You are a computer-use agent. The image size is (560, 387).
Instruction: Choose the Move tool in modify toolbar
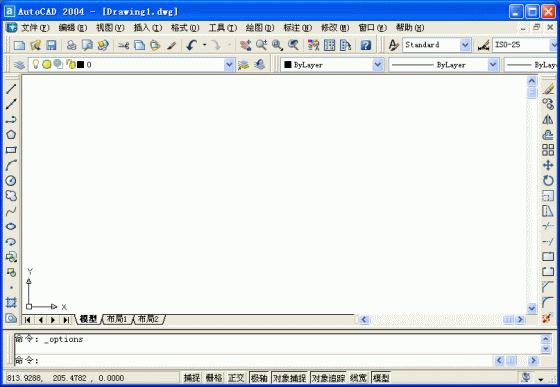[548, 165]
